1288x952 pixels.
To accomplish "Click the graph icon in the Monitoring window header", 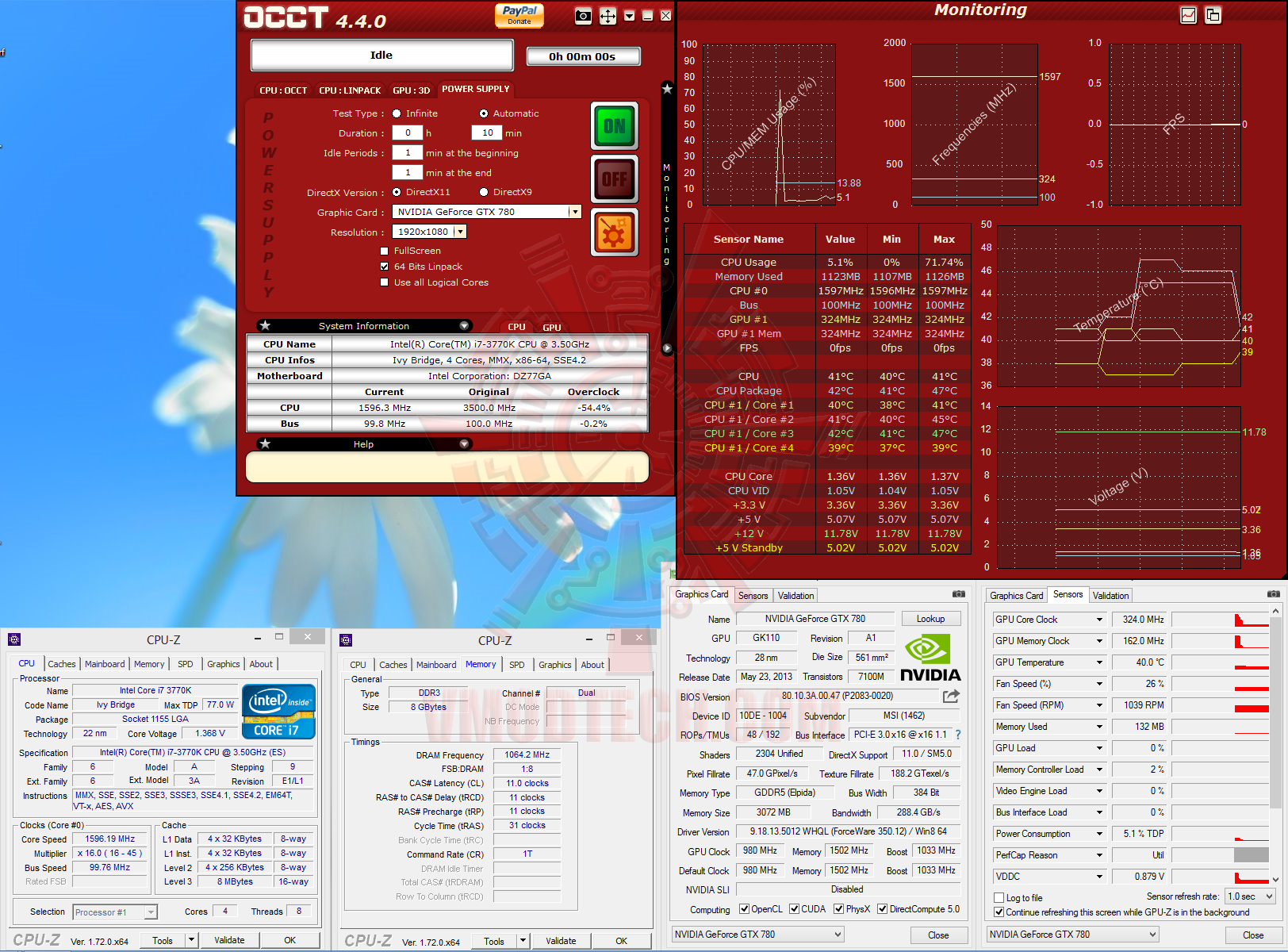I will [1188, 15].
